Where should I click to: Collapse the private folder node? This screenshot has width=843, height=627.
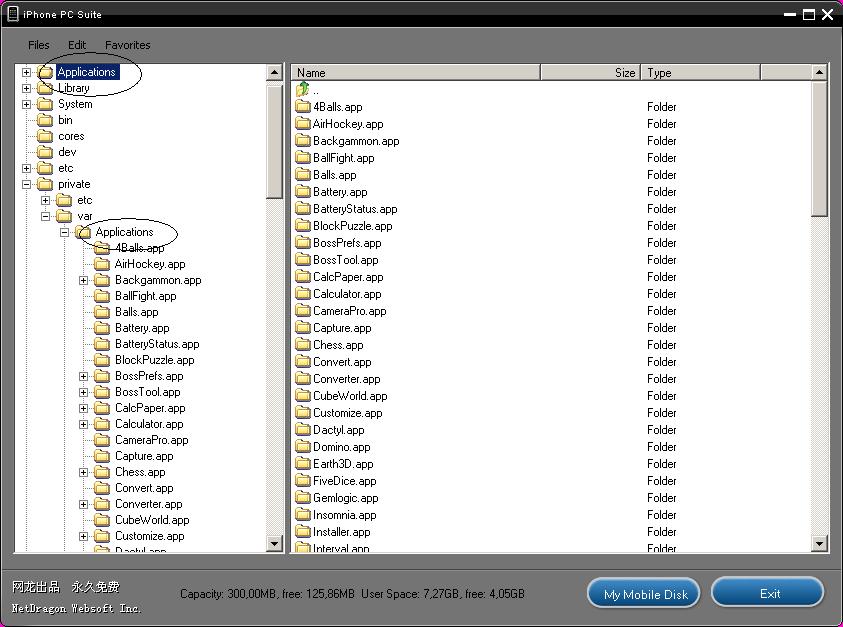(26, 184)
